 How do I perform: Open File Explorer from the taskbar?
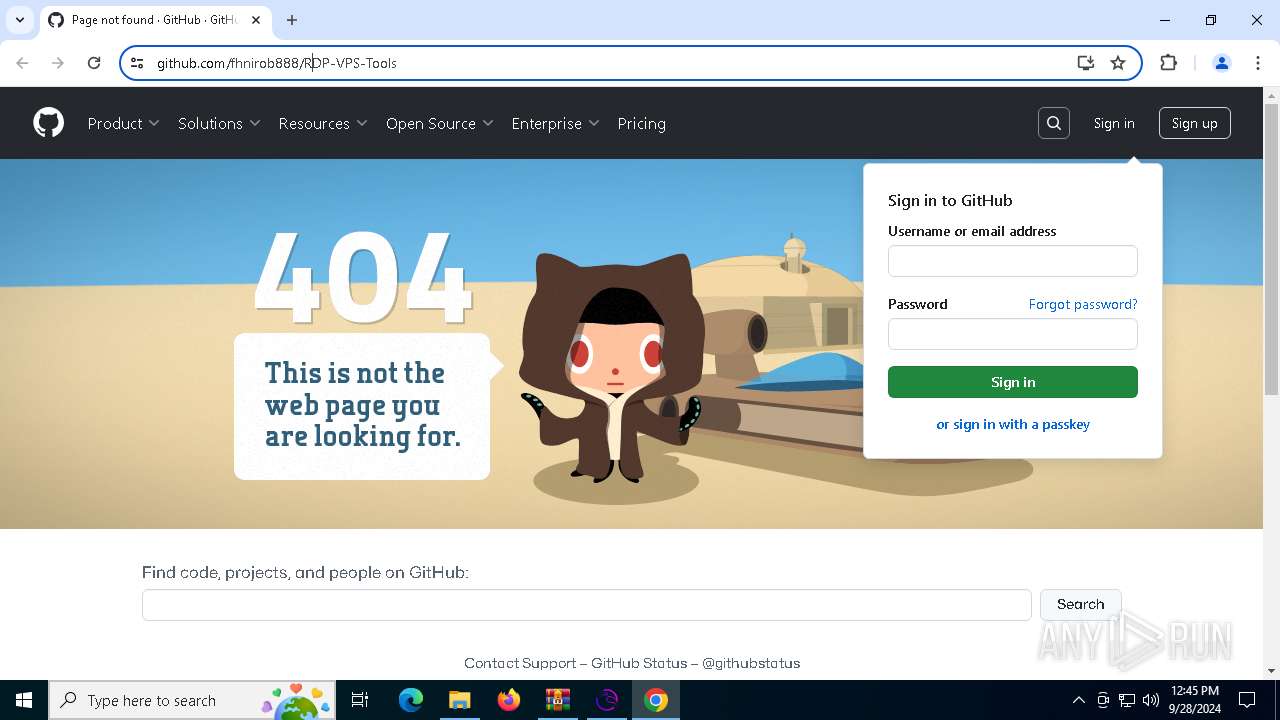pyautogui.click(x=459, y=700)
